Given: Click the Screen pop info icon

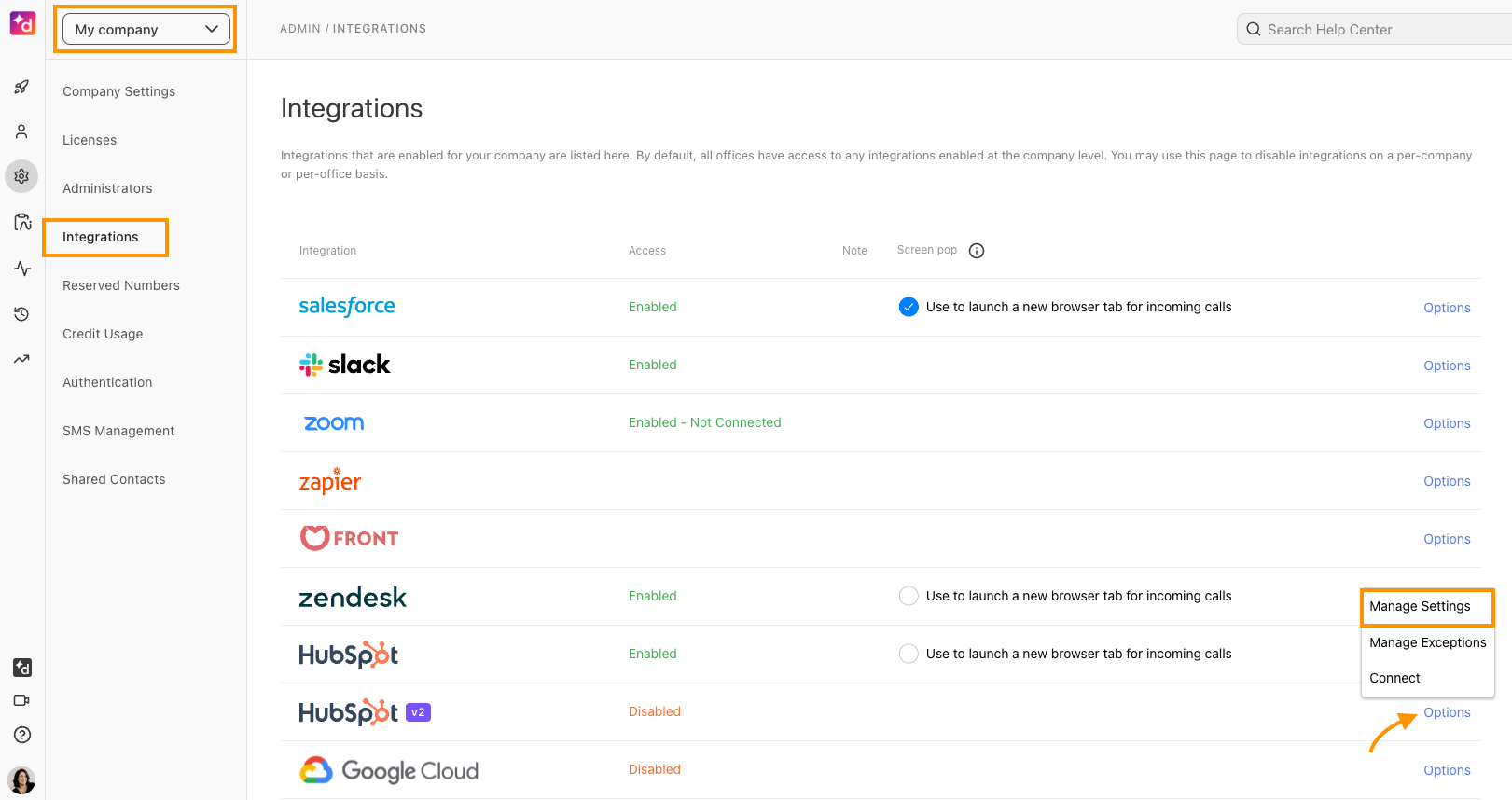Looking at the screenshot, I should tap(977, 251).
